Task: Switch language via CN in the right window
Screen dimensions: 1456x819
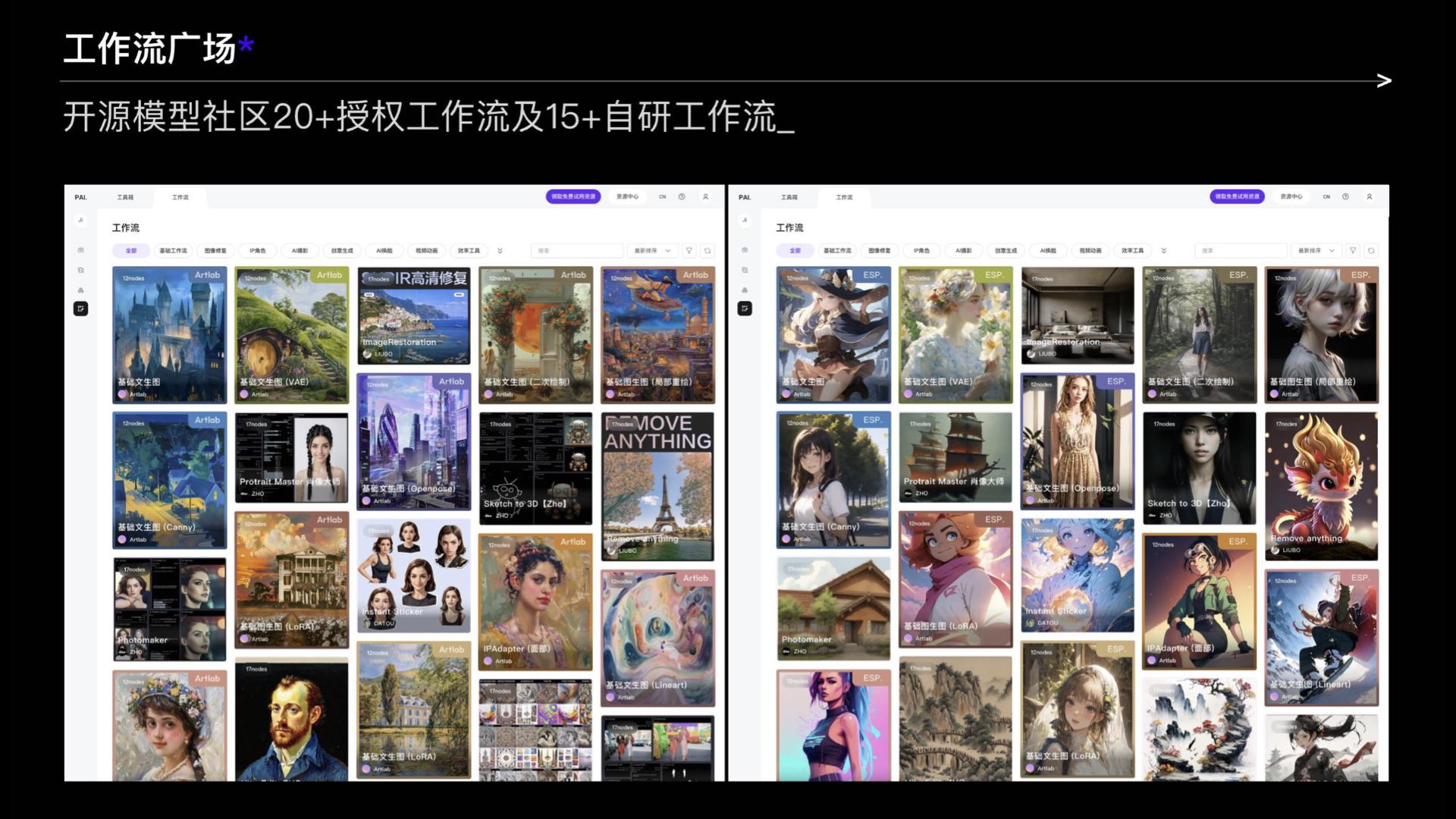Action: [1326, 196]
